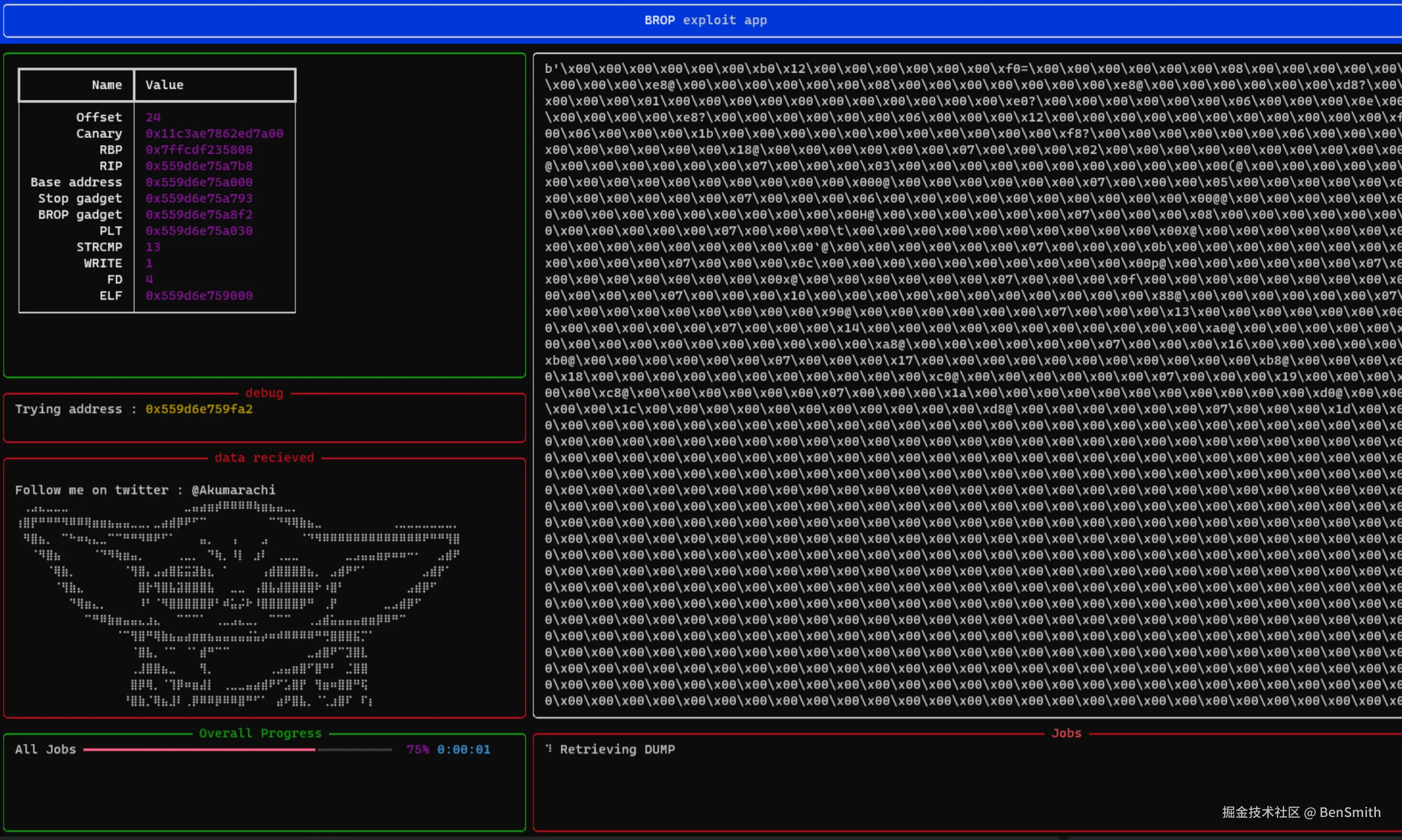Image resolution: width=1402 pixels, height=840 pixels.
Task: Click the Jobs panel title
Action: (1066, 733)
